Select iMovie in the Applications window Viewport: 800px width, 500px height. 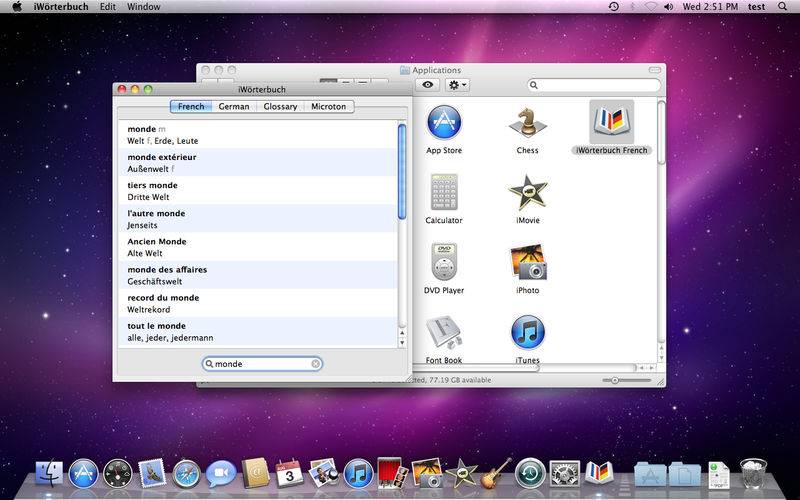pyautogui.click(x=528, y=199)
